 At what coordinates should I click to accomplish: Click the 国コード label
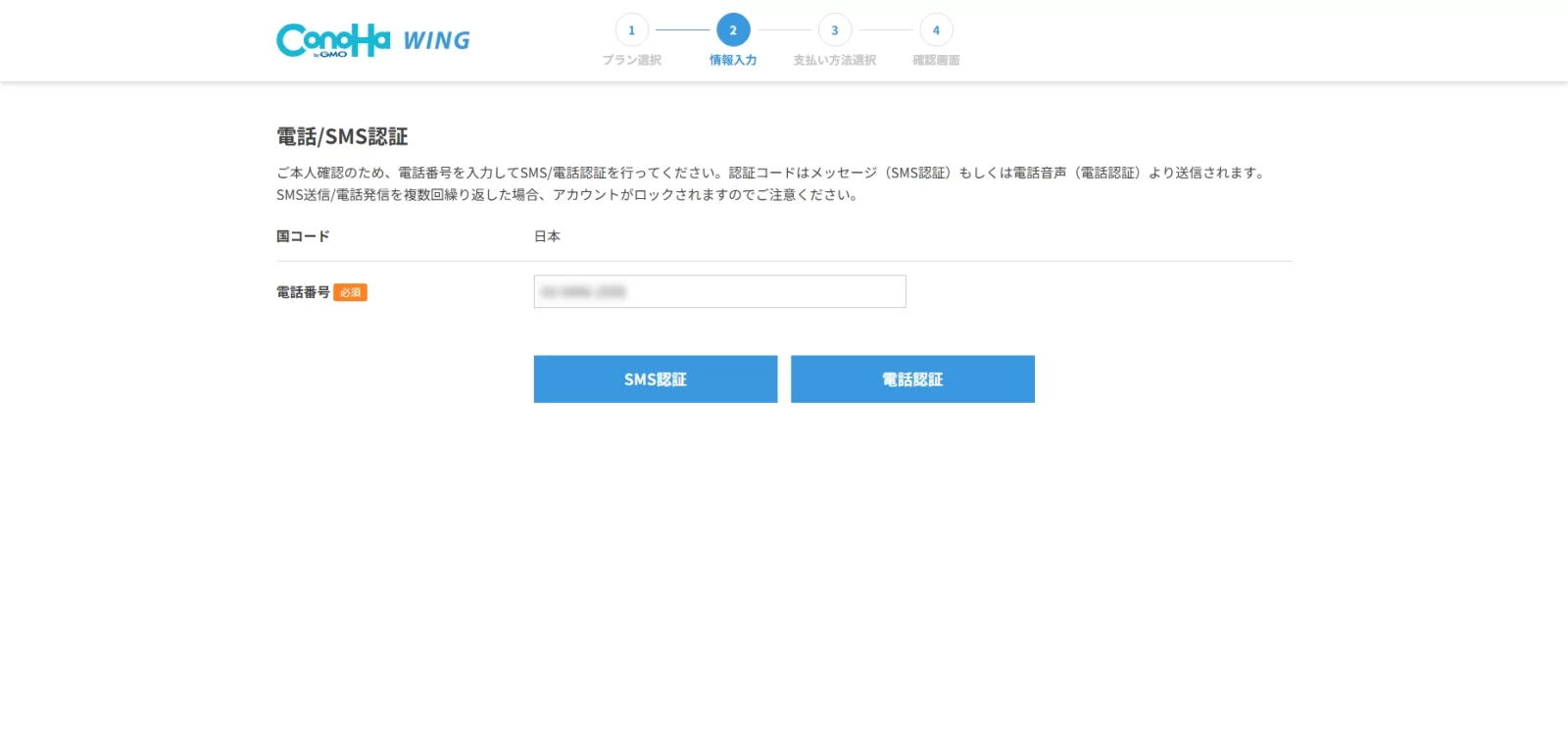click(303, 236)
